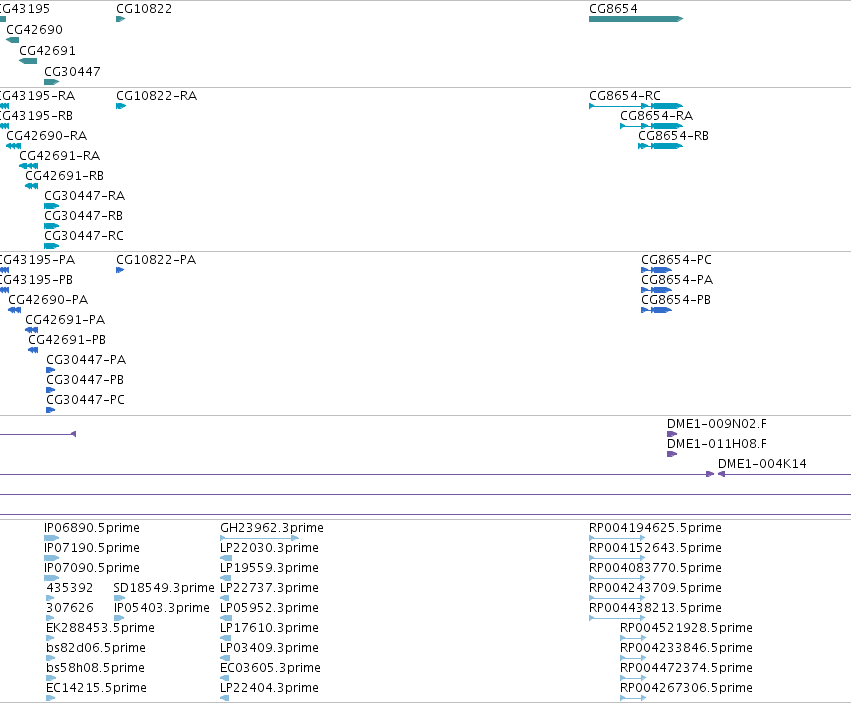Click protein CG30447-PB
This screenshot has width=851, height=703.
[x=50, y=390]
